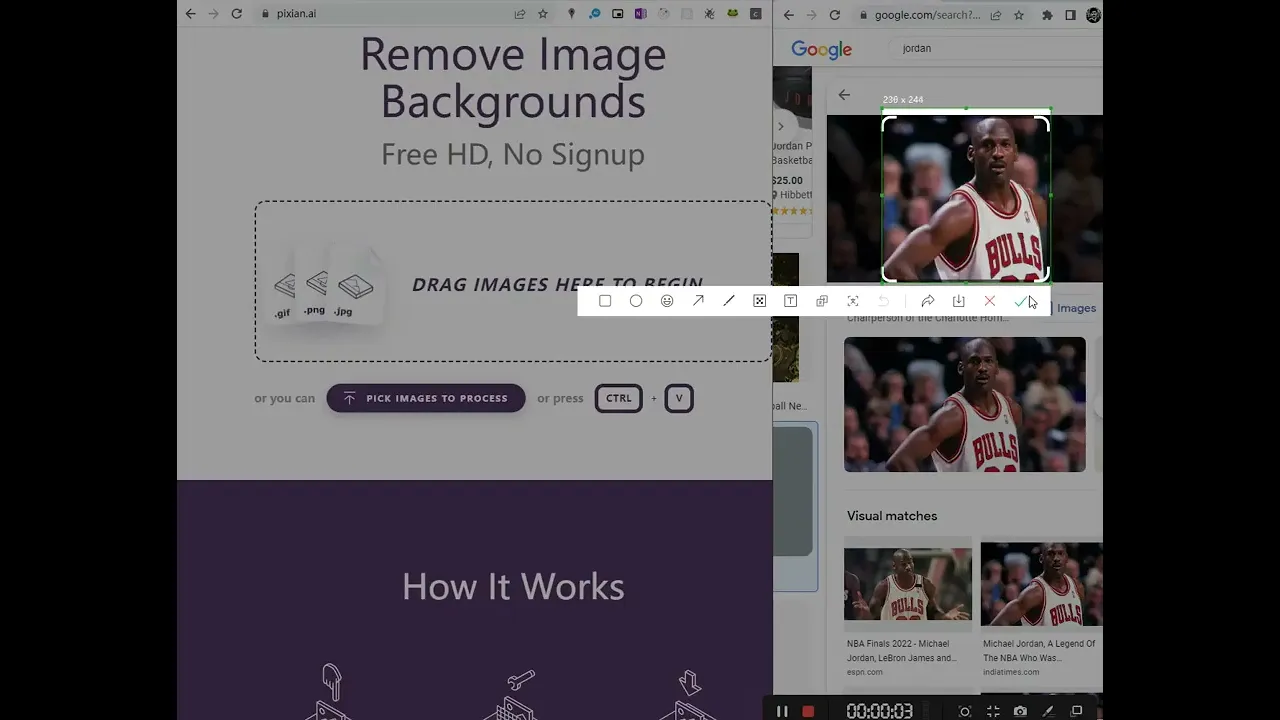Save the screenshot with download icon
1280x720 pixels.
click(959, 301)
